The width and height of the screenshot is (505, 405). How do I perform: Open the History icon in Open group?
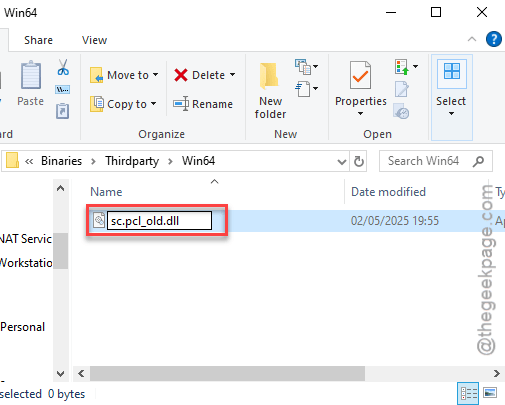(x=401, y=111)
